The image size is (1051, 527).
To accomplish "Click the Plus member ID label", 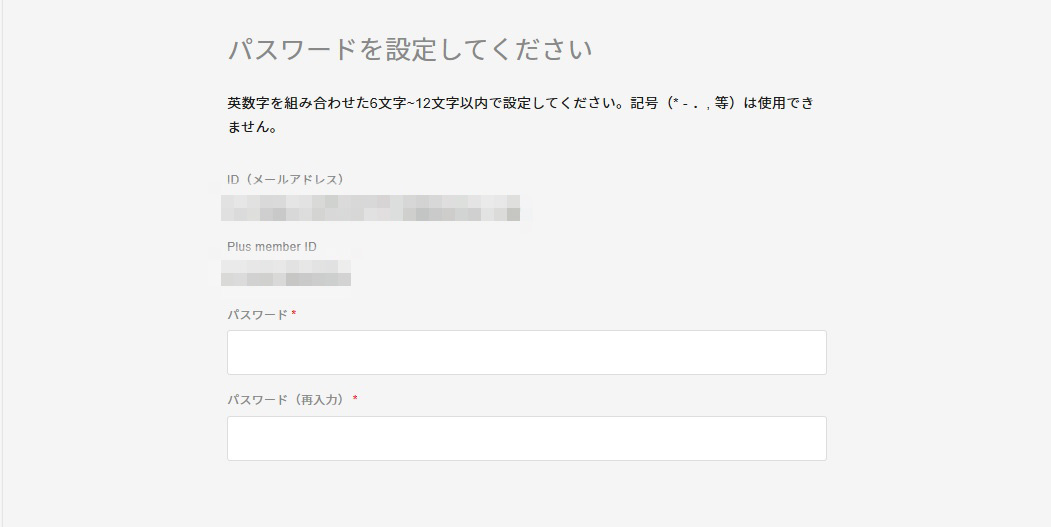I will [272, 247].
